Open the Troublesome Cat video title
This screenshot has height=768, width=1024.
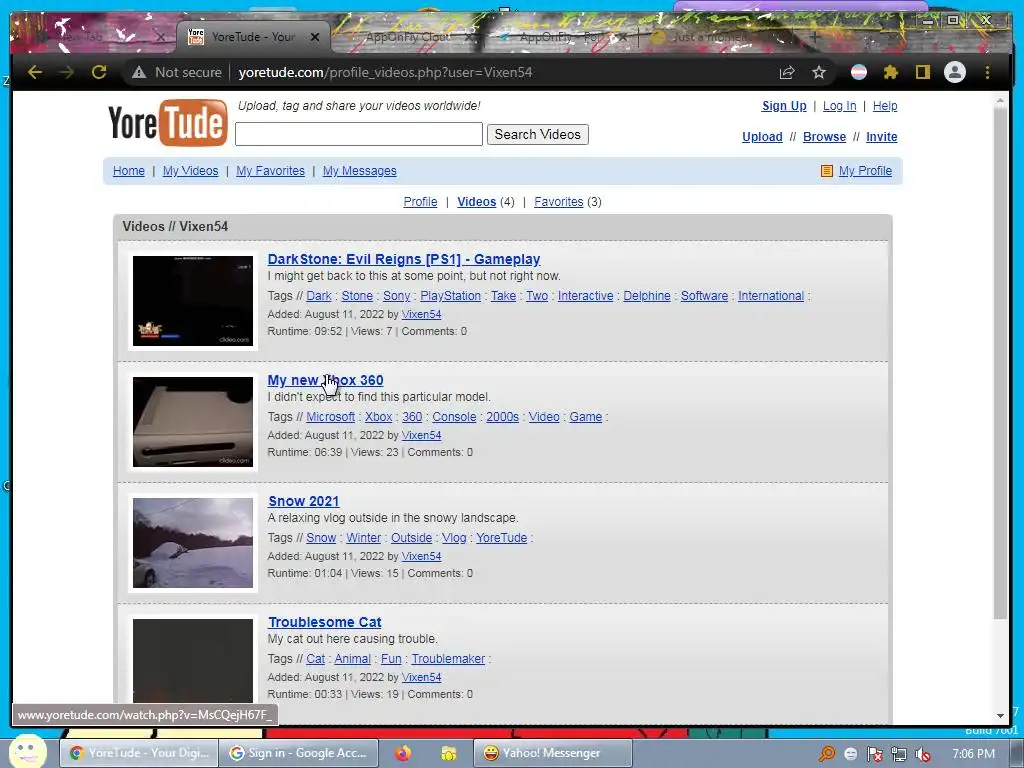coord(325,622)
